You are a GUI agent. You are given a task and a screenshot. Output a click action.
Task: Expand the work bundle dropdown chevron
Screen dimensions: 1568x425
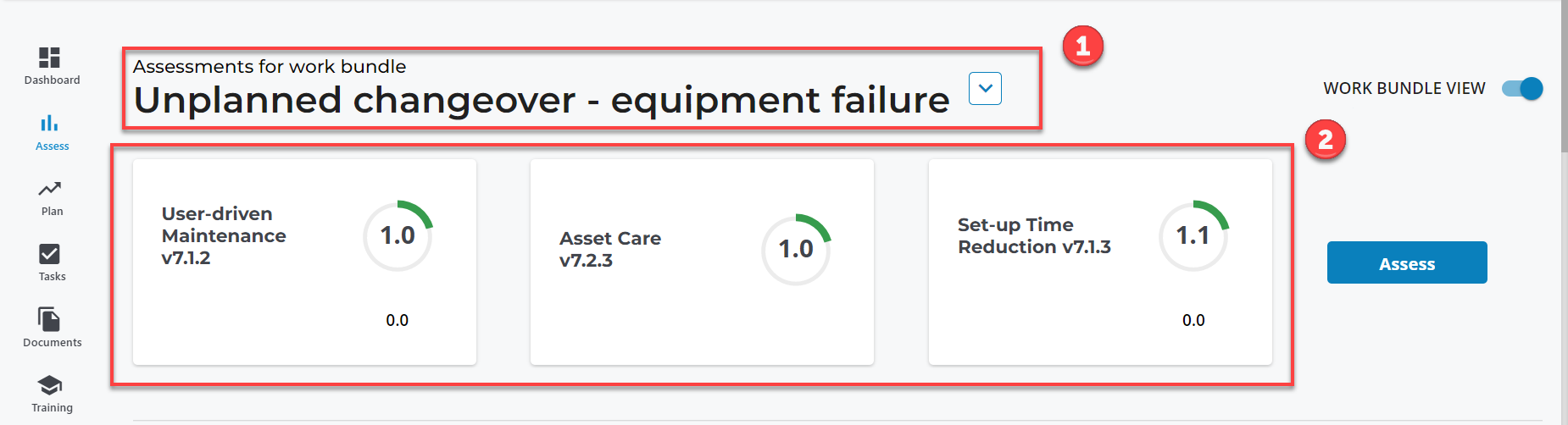coord(985,88)
